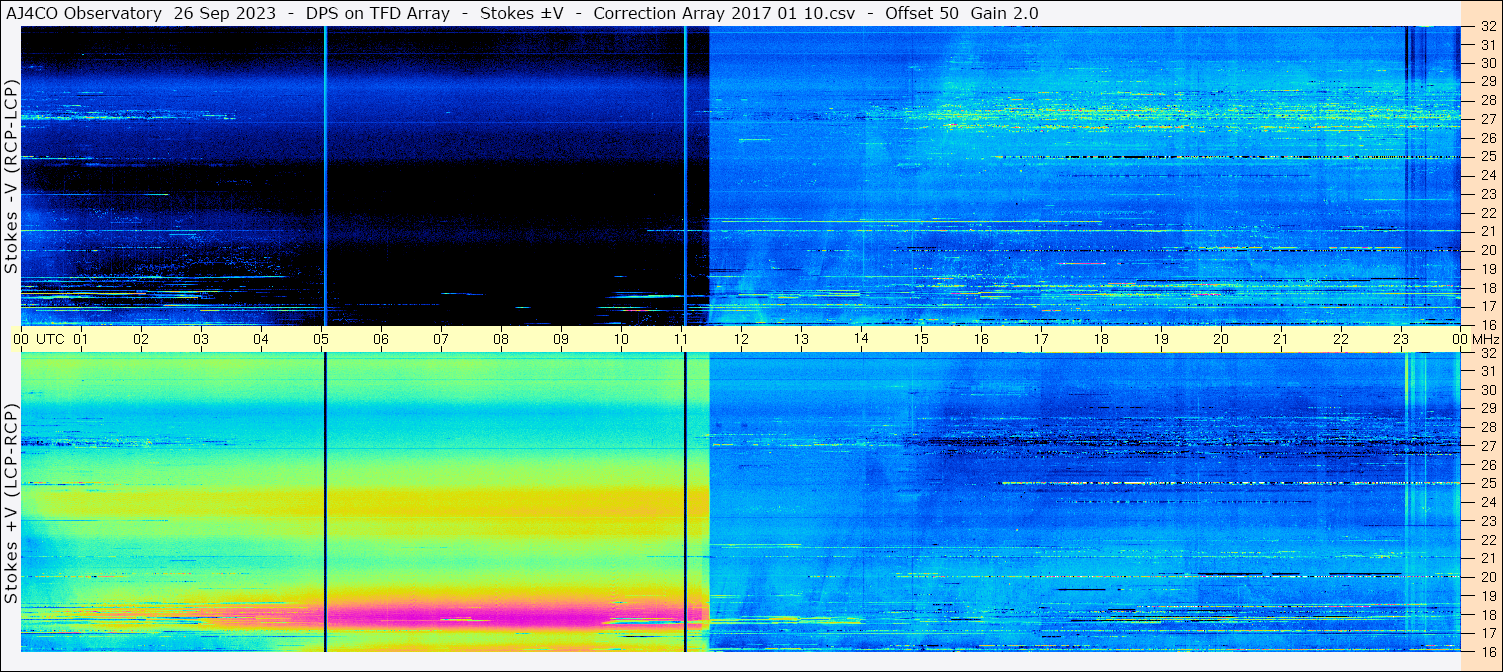
Task: Select the '23' hour tick on time axis
Action: (1401, 339)
